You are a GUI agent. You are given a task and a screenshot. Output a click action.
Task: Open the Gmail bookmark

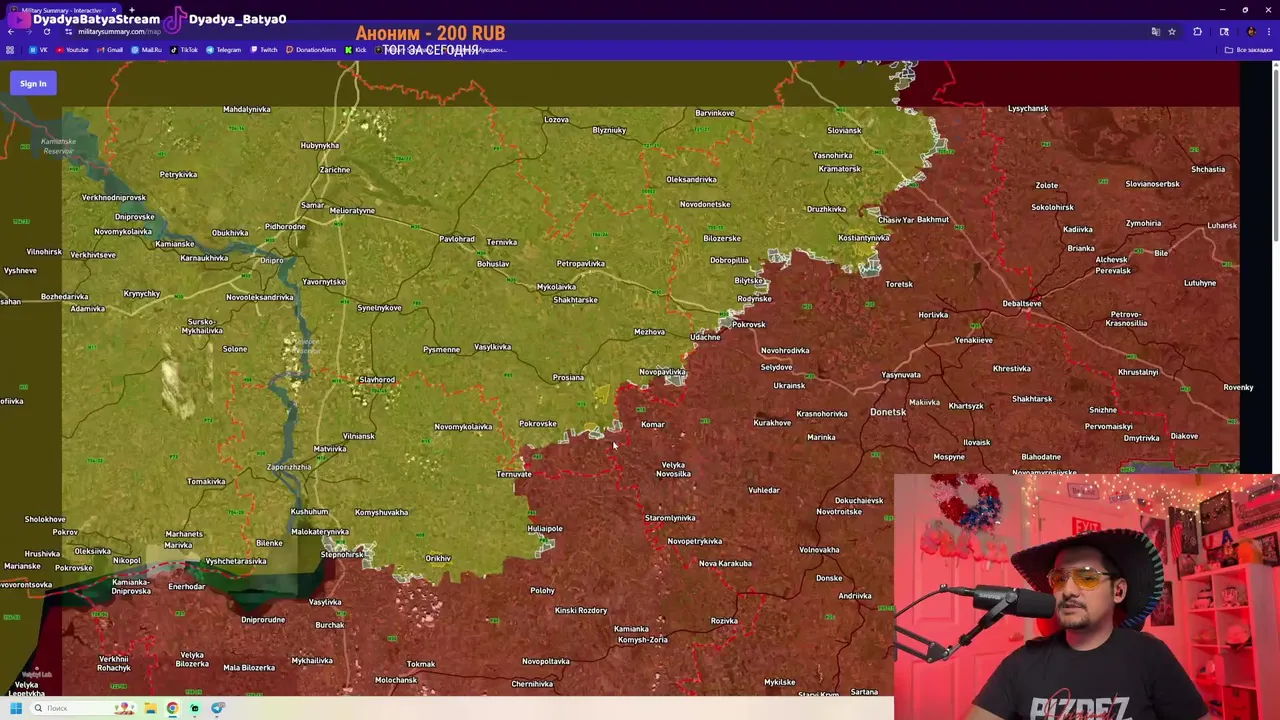(110, 50)
